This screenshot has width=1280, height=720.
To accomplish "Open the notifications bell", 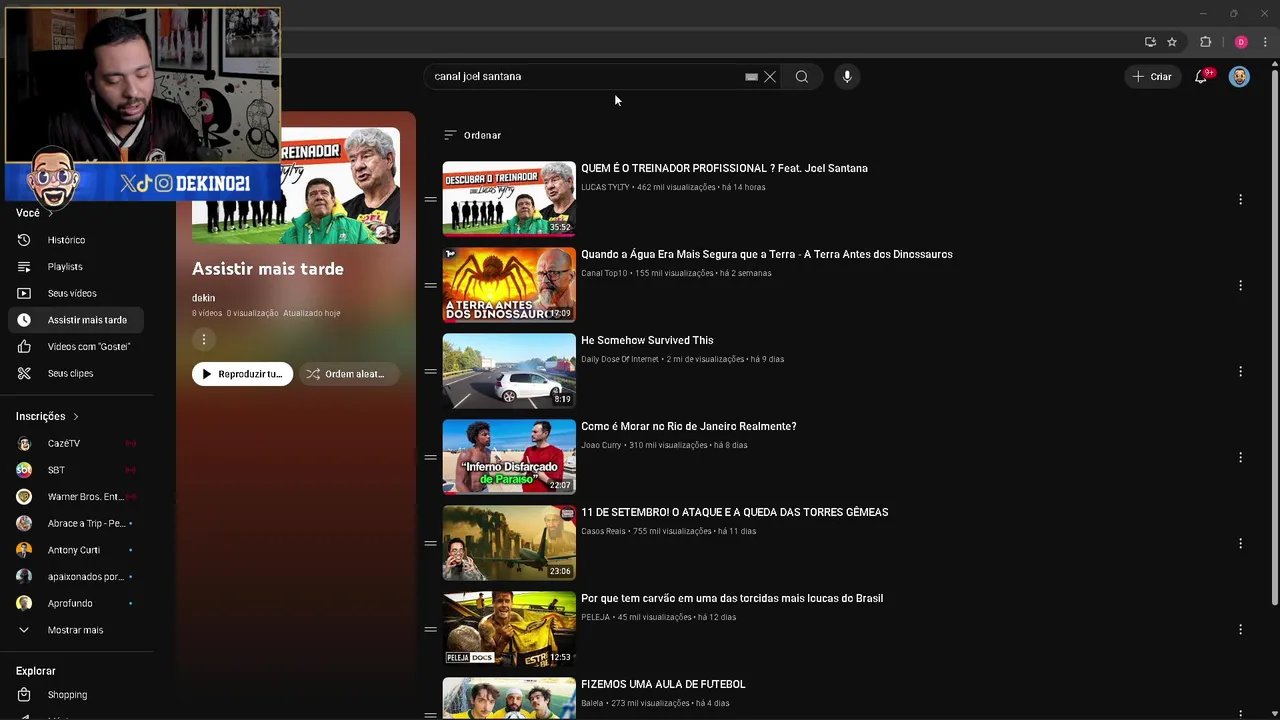I will pyautogui.click(x=1202, y=77).
